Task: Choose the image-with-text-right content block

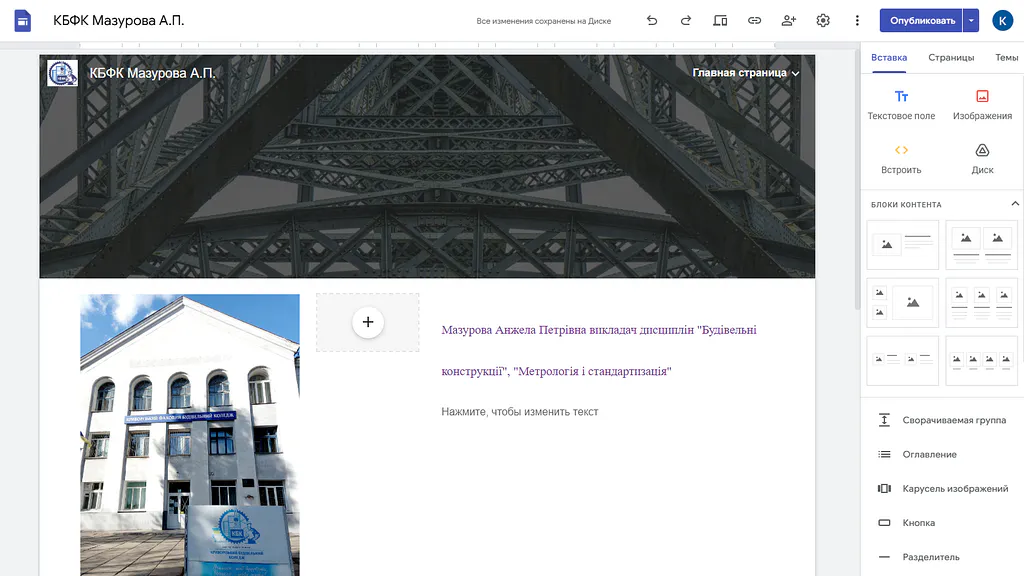Action: (x=903, y=245)
